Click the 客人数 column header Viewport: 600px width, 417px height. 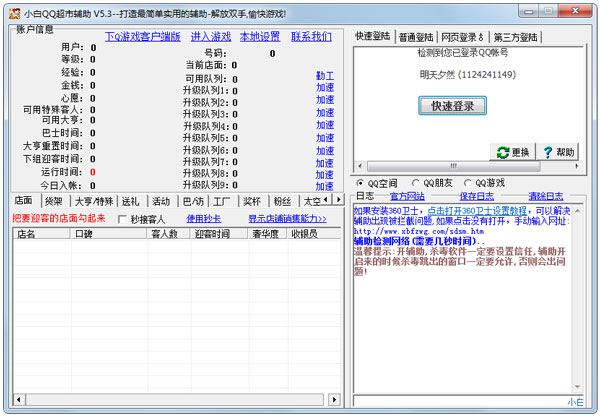click(x=169, y=234)
